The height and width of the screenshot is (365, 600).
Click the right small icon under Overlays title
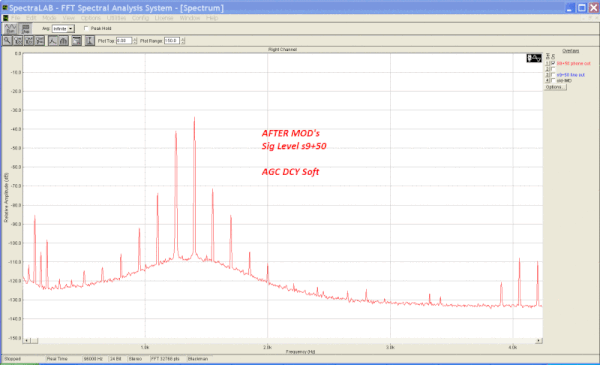pos(553,56)
